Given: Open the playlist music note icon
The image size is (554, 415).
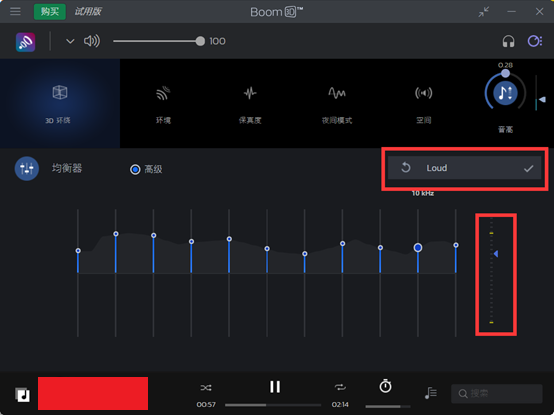Looking at the screenshot, I should (431, 393).
